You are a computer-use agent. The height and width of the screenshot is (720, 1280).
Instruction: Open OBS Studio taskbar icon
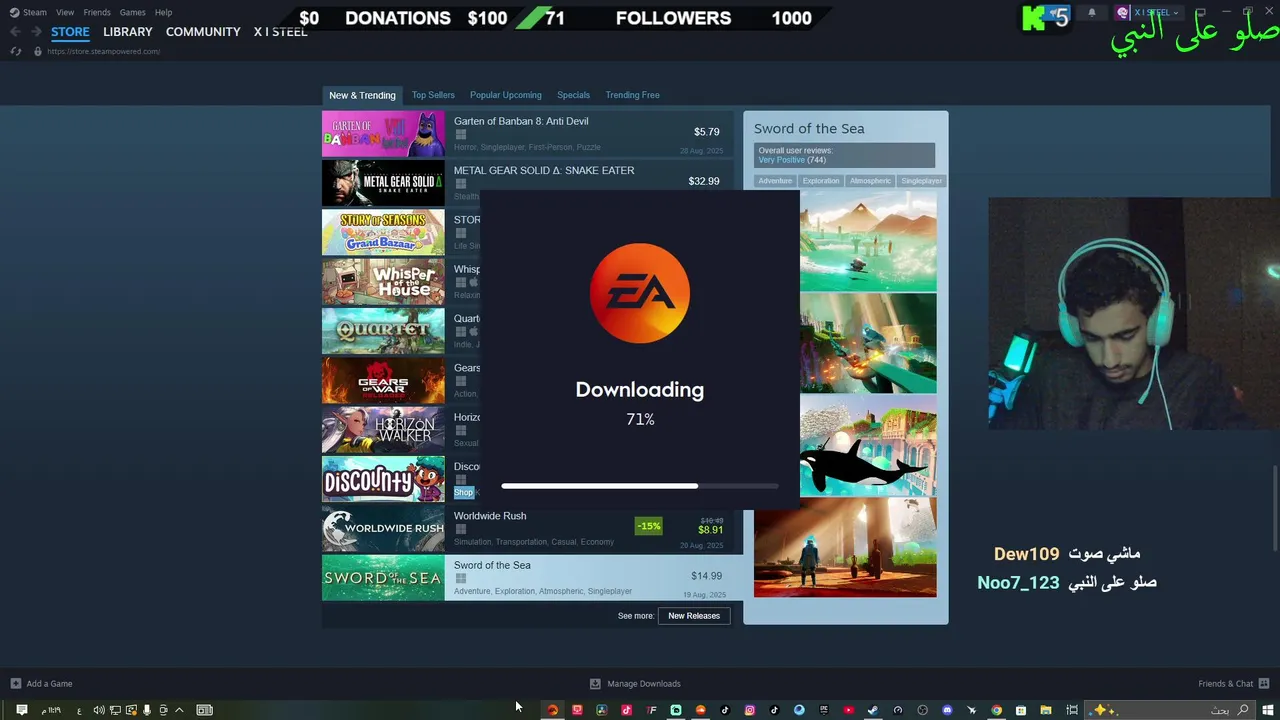point(923,710)
